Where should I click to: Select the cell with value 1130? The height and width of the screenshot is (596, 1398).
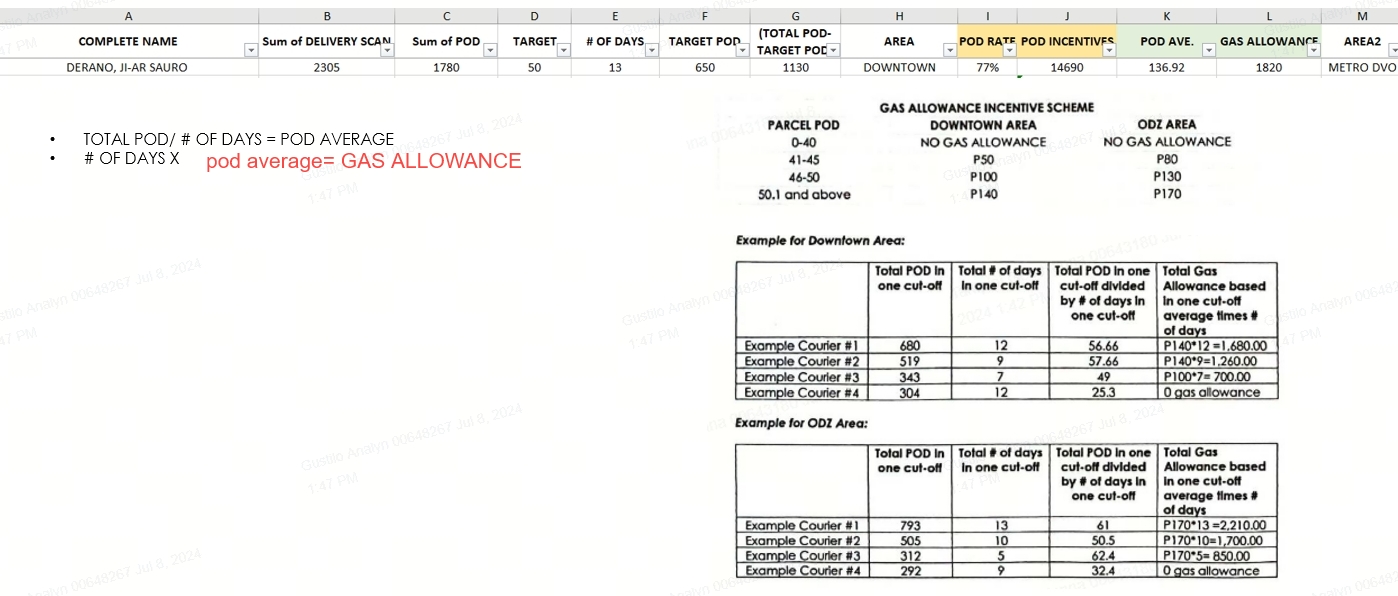coord(796,67)
